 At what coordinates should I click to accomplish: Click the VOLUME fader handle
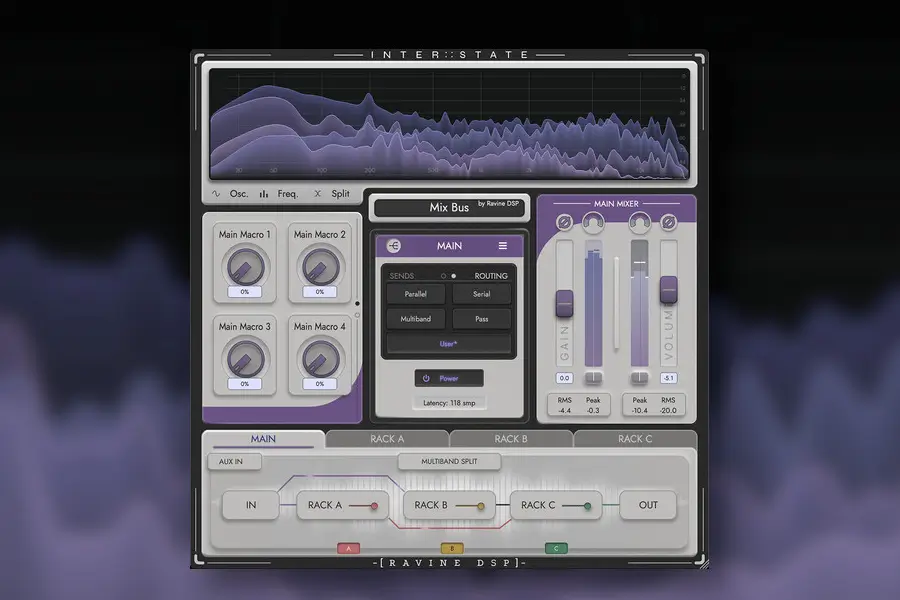668,290
